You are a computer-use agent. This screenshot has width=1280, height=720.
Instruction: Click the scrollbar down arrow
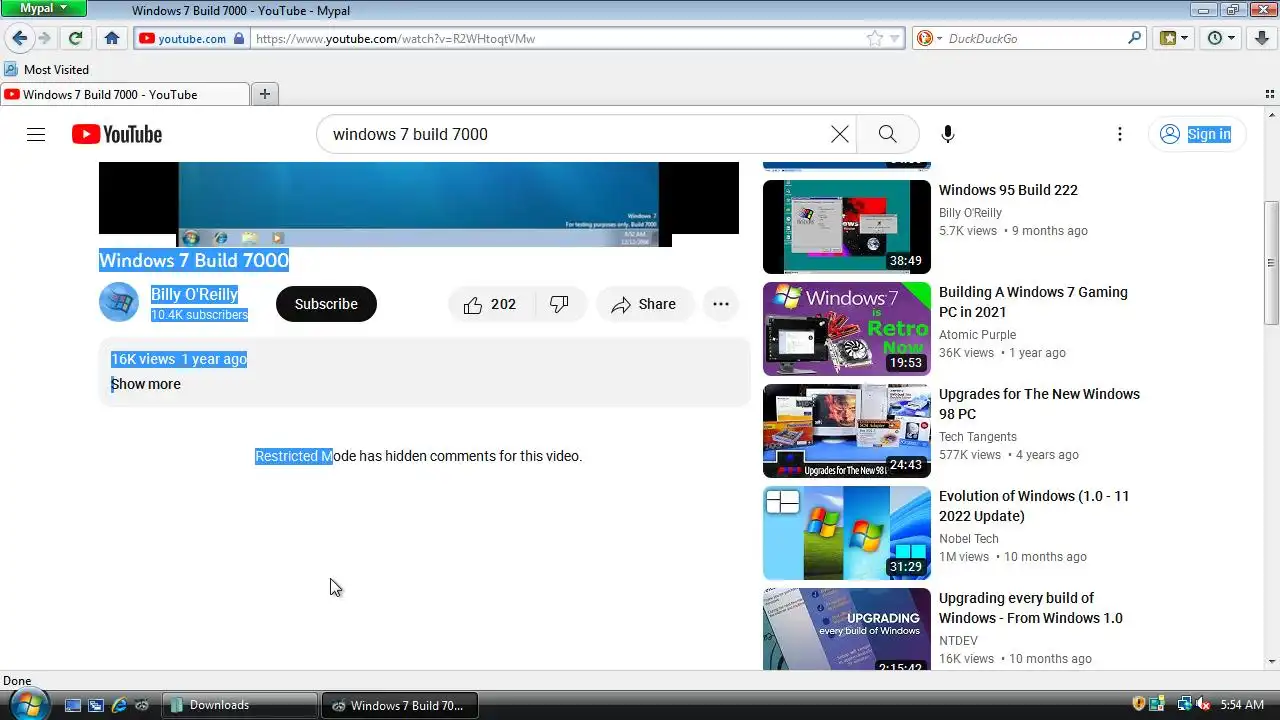click(x=1271, y=661)
